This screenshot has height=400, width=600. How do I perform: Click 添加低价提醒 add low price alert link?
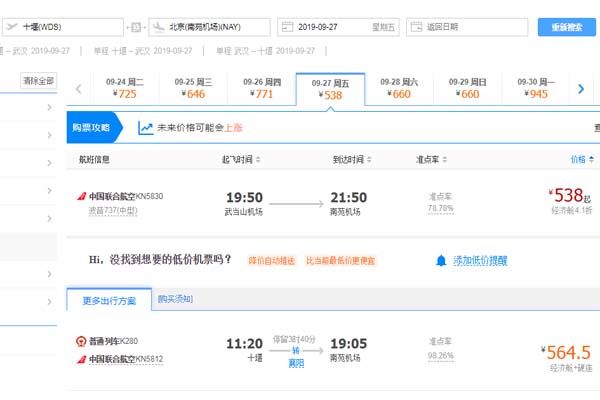coord(480,261)
